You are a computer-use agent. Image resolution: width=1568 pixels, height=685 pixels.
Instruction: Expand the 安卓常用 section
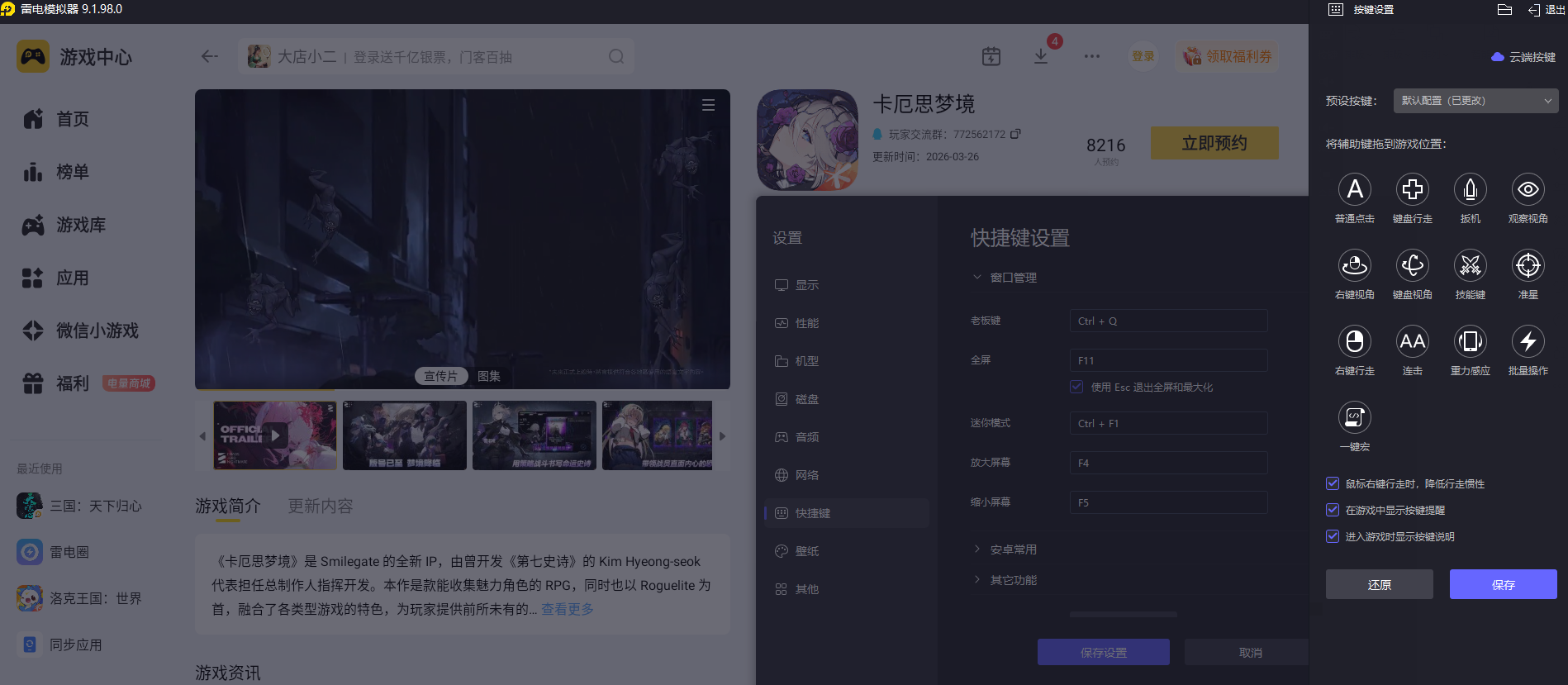[1013, 549]
